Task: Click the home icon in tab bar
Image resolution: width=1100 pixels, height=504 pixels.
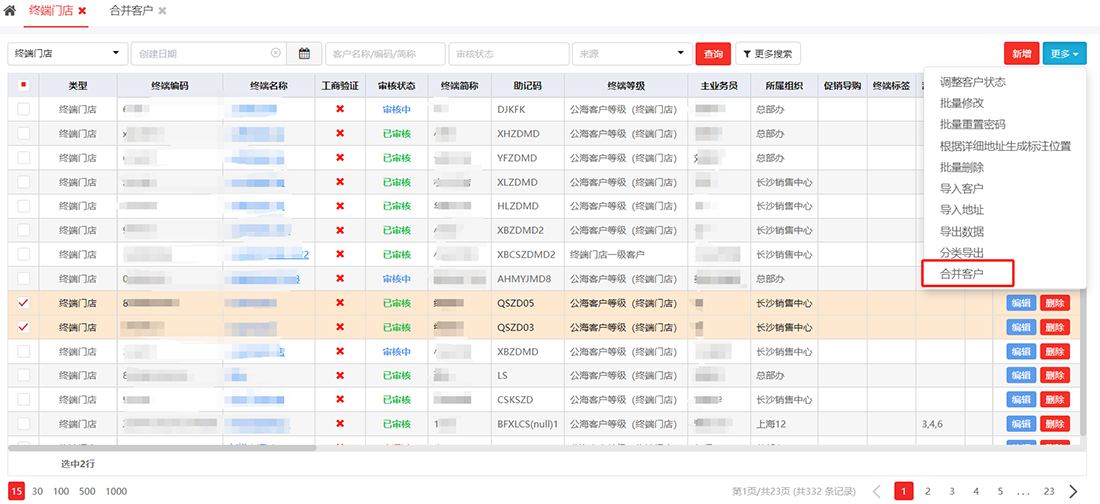Action: pyautogui.click(x=10, y=10)
